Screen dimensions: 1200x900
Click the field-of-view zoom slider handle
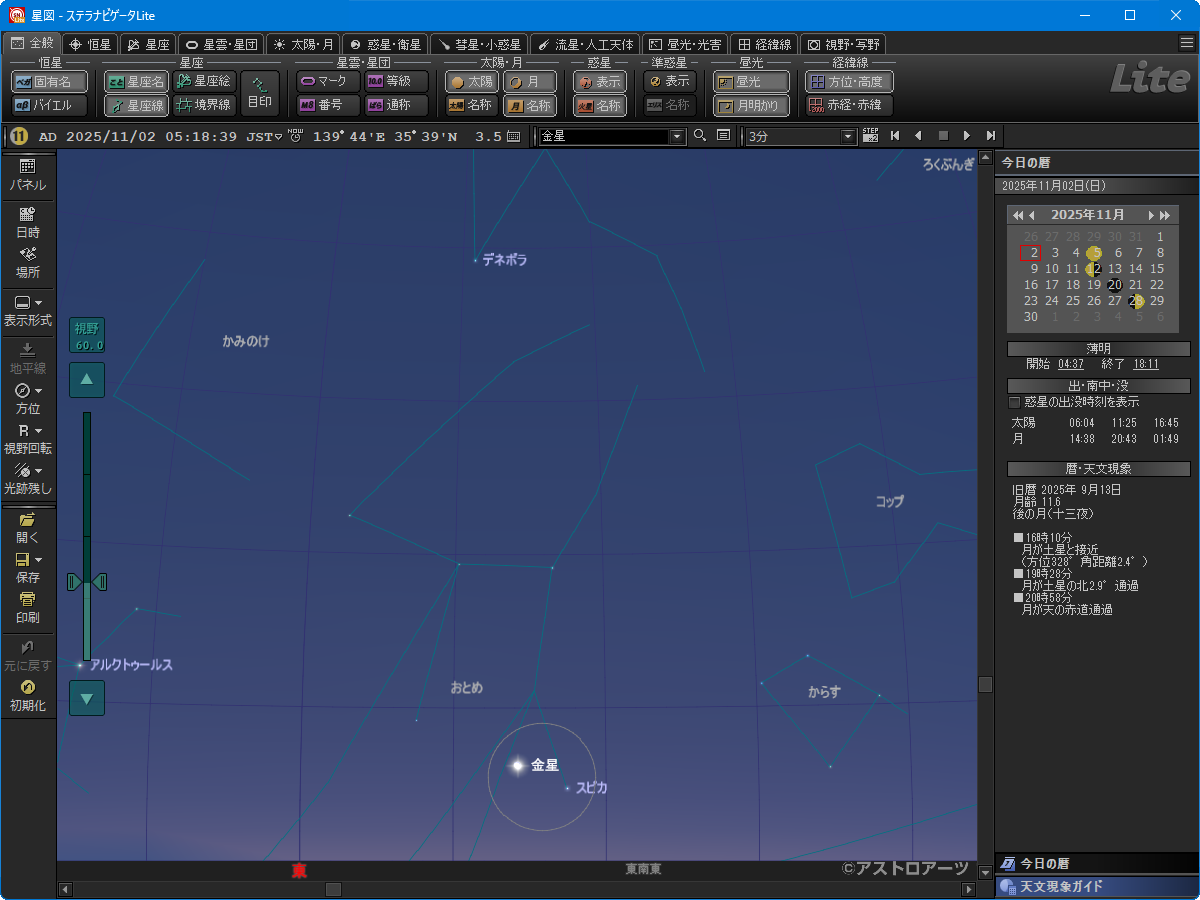tap(87, 582)
